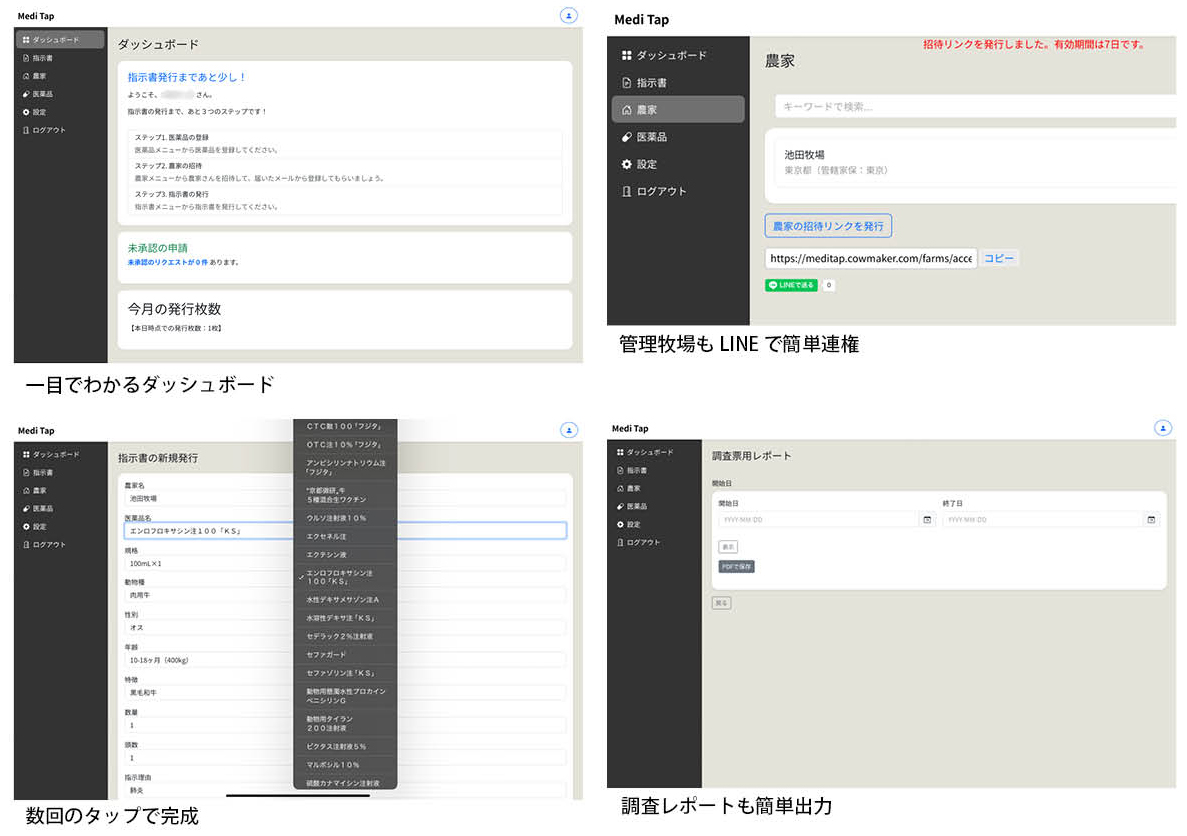This screenshot has width=1187, height=836.
Task: Open the 医薬品名 select field in form
Action: tap(343, 531)
